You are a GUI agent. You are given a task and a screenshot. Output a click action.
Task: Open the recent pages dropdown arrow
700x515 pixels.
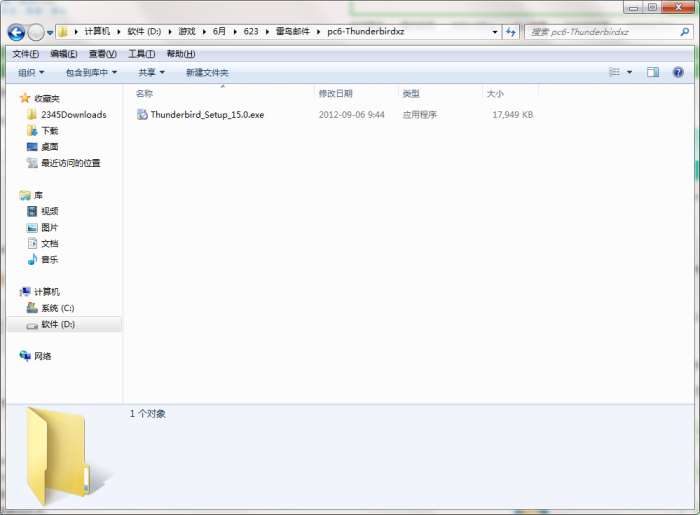[x=50, y=33]
